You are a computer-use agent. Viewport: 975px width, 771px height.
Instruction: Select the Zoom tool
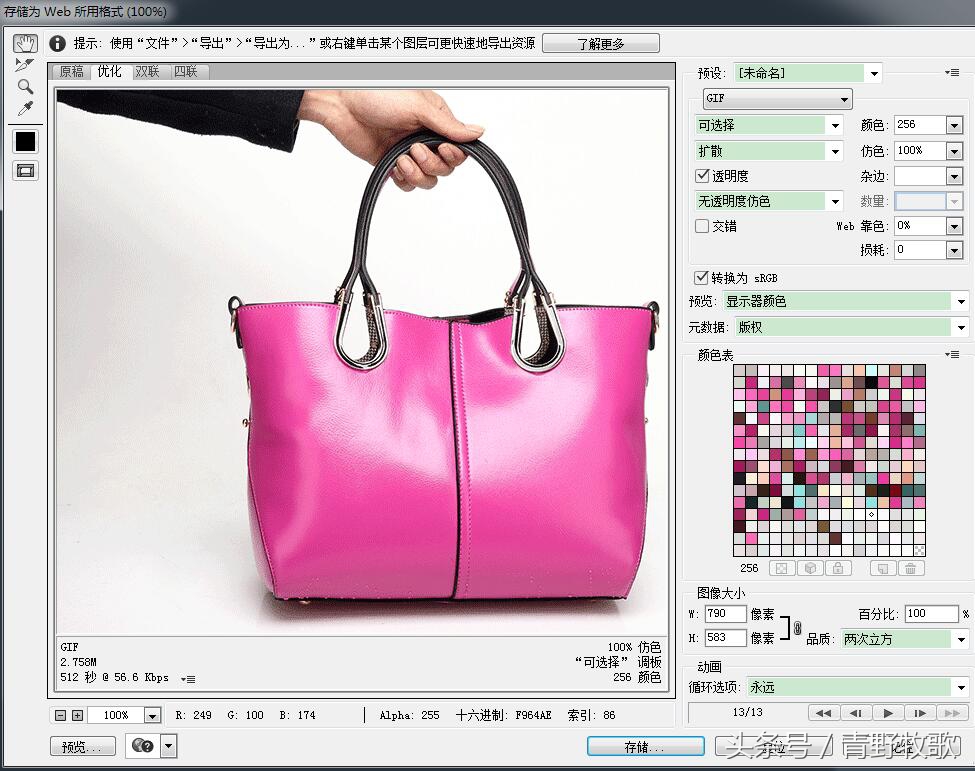(24, 86)
